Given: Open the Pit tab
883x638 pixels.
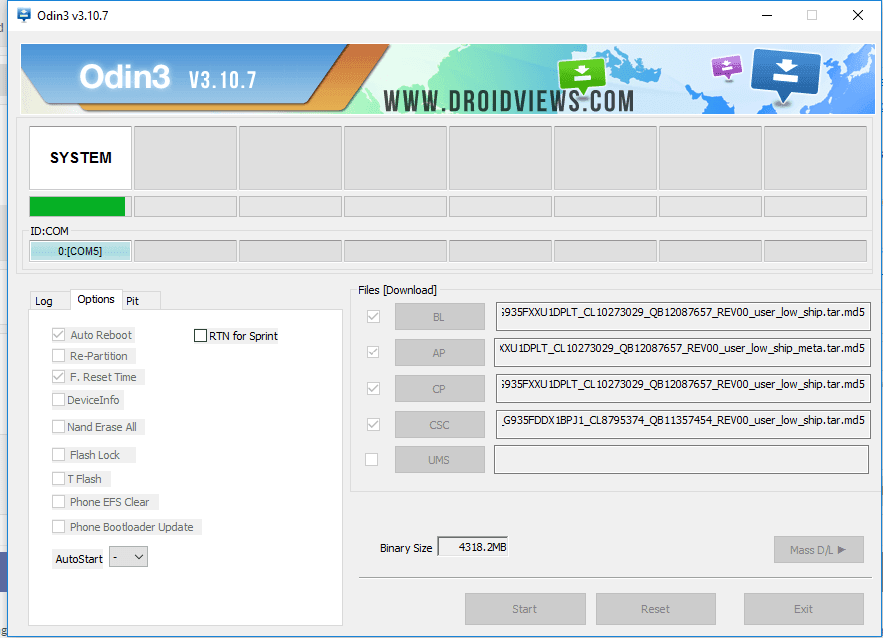Looking at the screenshot, I should 133,301.
